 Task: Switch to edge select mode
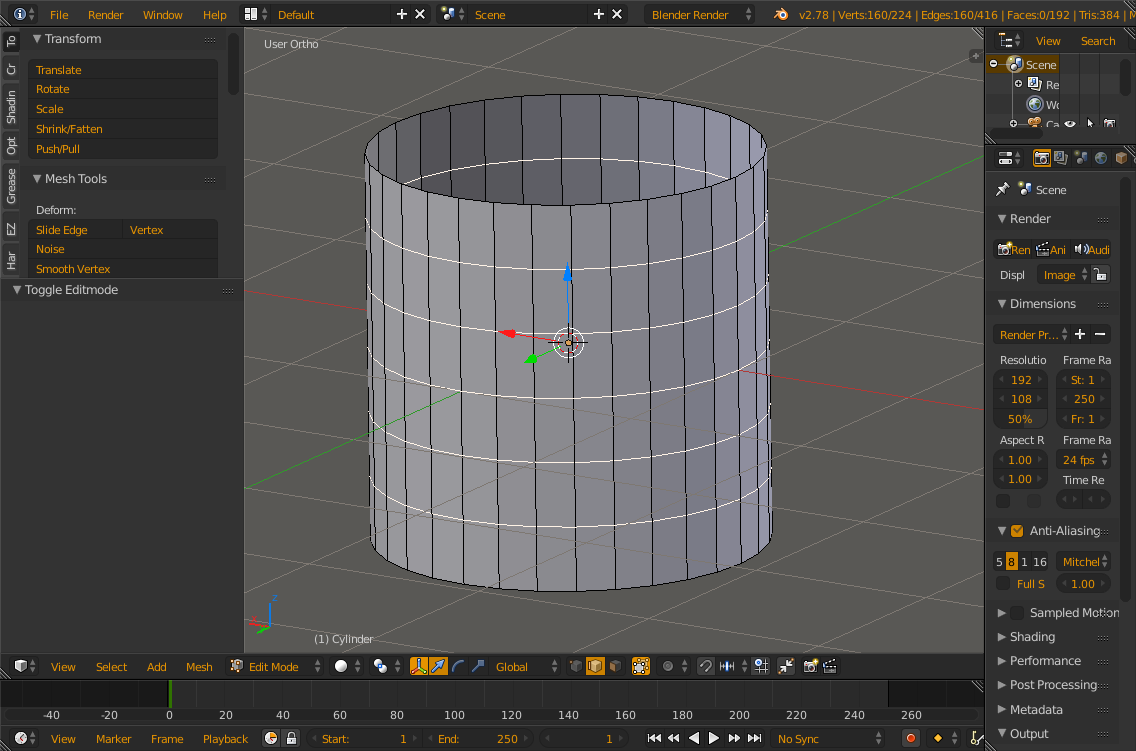pyautogui.click(x=595, y=666)
